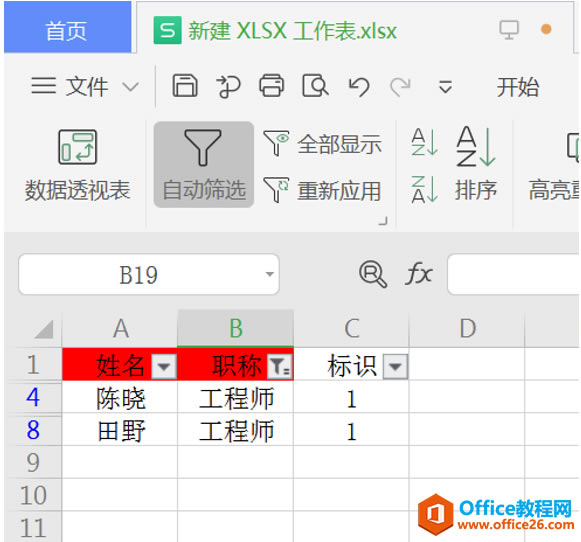Image resolution: width=581 pixels, height=542 pixels.
Task: Open filter dropdown on 姓名 column
Action: coord(164,366)
